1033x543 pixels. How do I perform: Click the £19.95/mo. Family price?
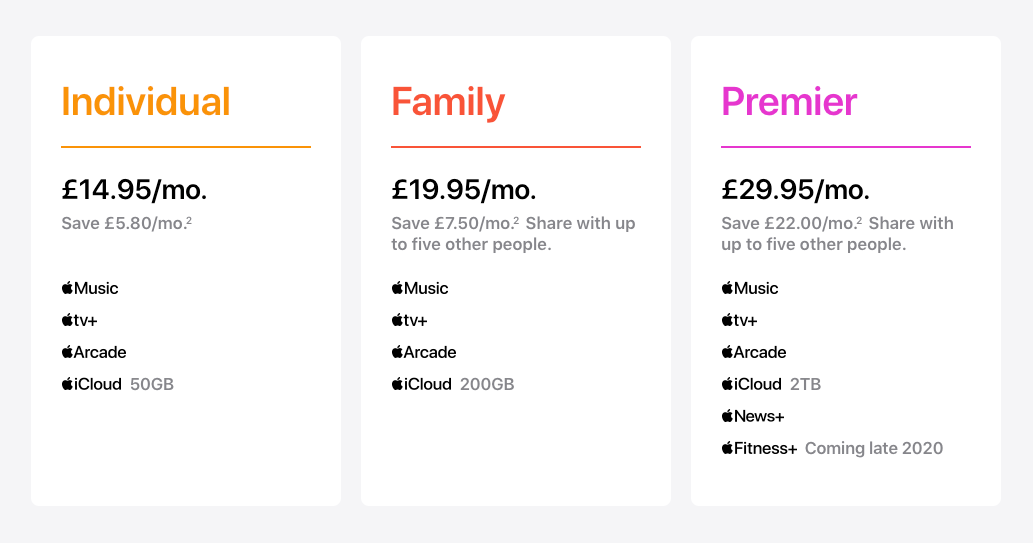(x=464, y=188)
